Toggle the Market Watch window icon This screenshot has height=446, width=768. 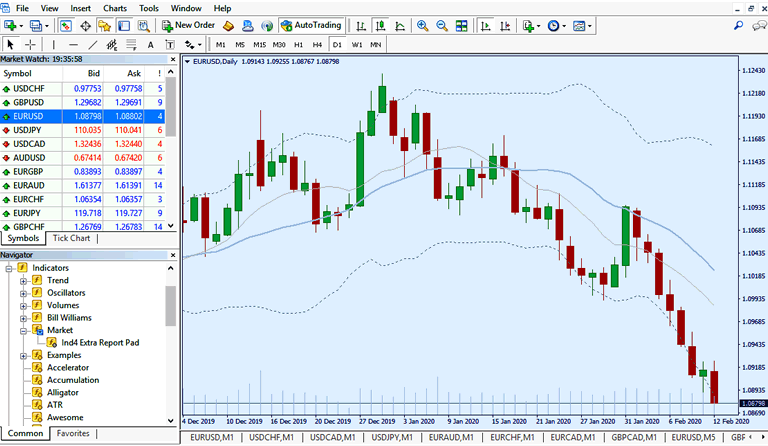click(66, 25)
